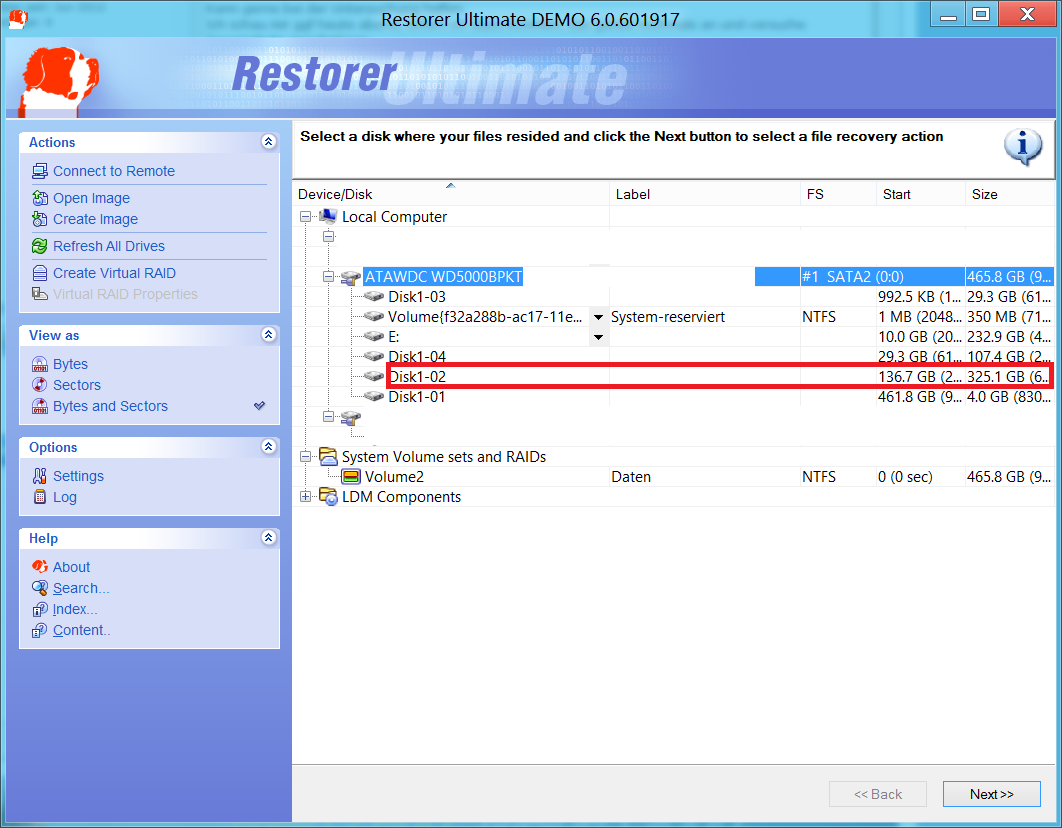Click the Disk1-04 partition icon
1062x828 pixels.
(373, 356)
